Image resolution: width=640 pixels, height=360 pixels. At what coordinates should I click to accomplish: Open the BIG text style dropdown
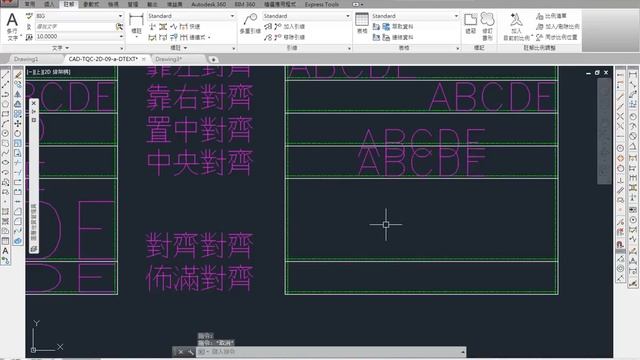pos(120,16)
